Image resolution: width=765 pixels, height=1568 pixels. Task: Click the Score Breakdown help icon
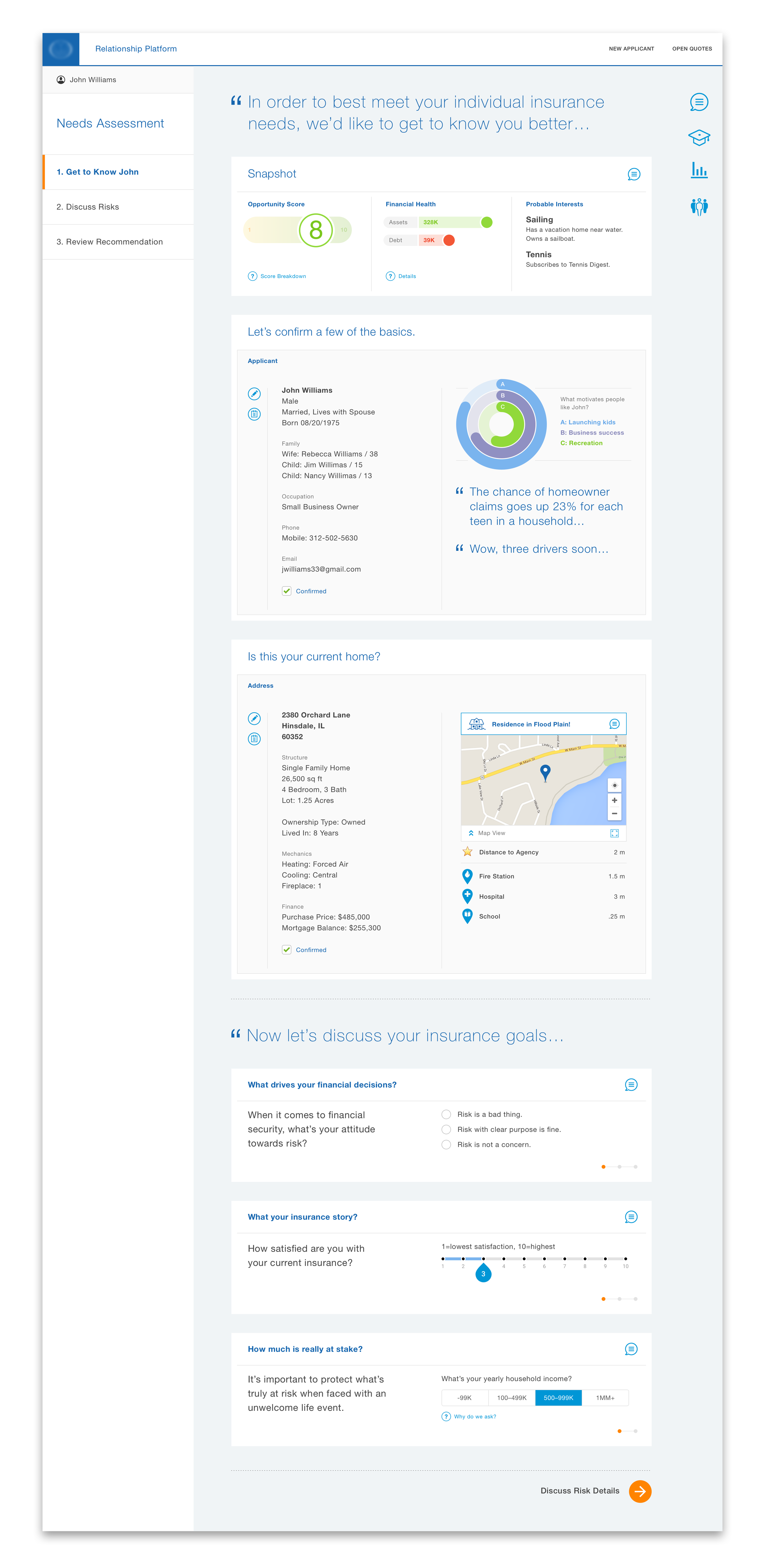tap(252, 276)
